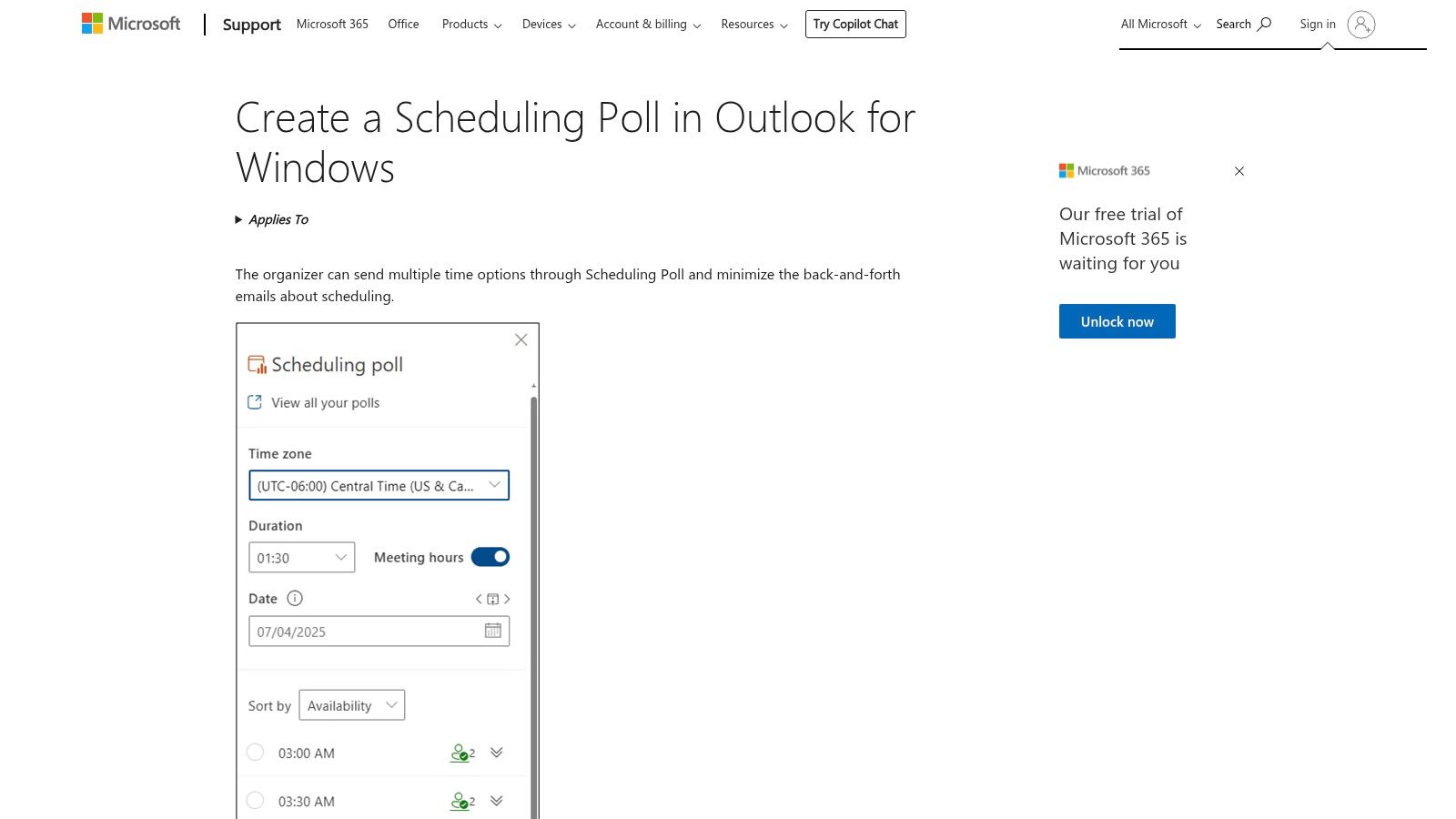Click the attendee availability icon beside 03:30 AM
Screen dimensions: 1456x819
coord(461,801)
